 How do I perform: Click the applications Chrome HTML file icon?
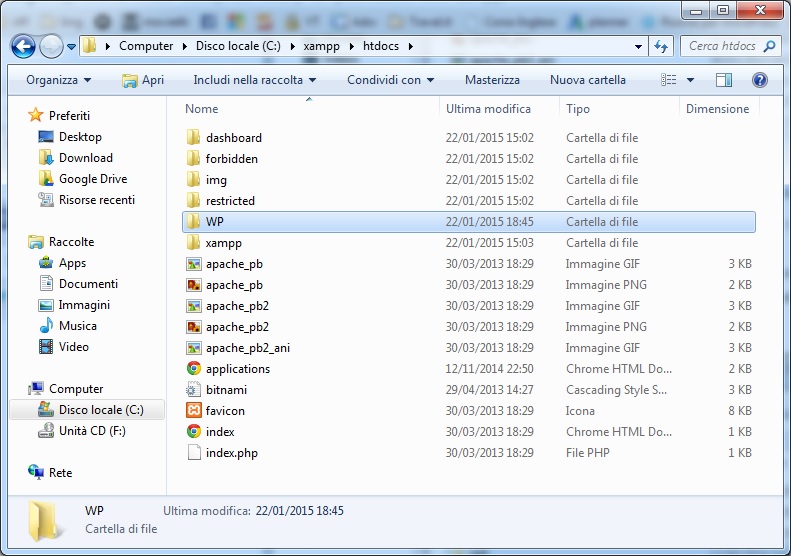click(194, 368)
